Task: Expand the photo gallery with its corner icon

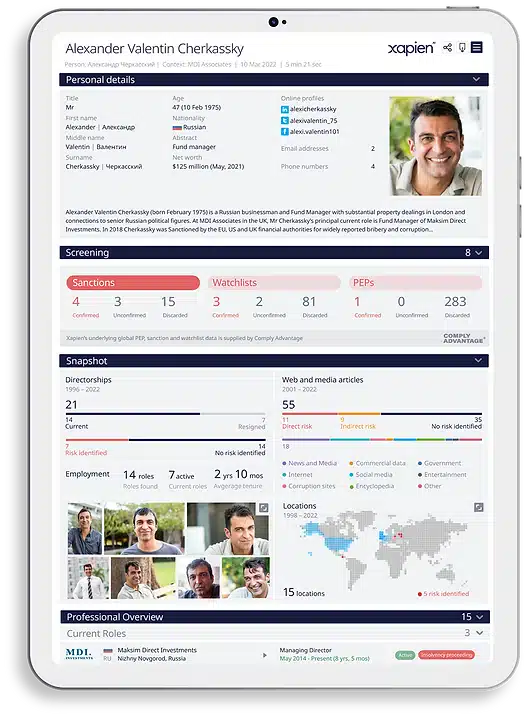Action: click(264, 507)
